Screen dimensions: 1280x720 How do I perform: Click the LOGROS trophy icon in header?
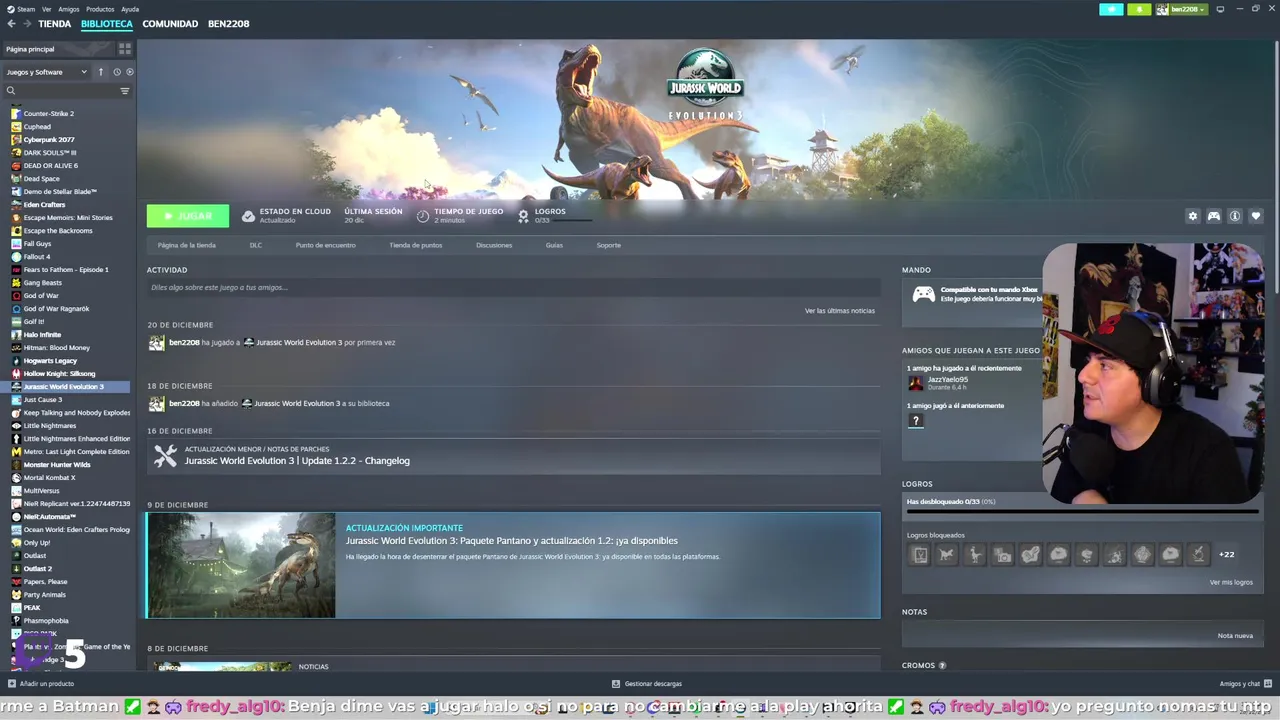click(x=523, y=216)
